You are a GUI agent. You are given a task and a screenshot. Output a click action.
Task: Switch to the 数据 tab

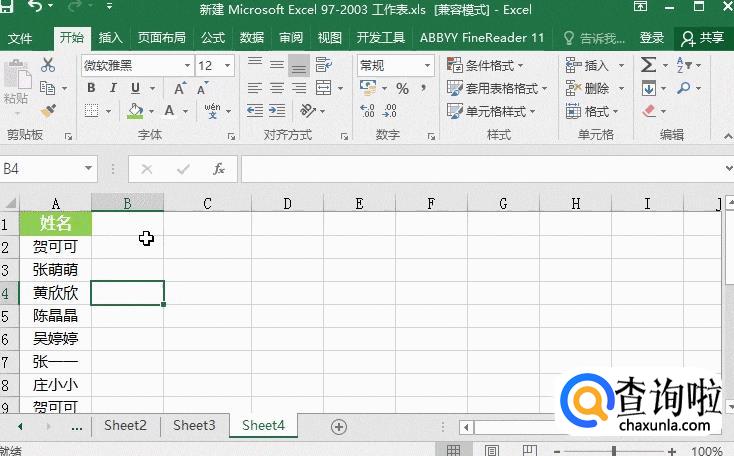pyautogui.click(x=252, y=38)
